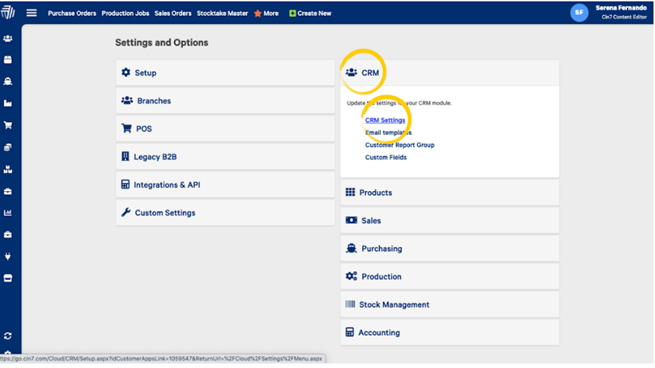Expand the Stock Management section
This screenshot has width=655, height=368.
[x=449, y=305]
